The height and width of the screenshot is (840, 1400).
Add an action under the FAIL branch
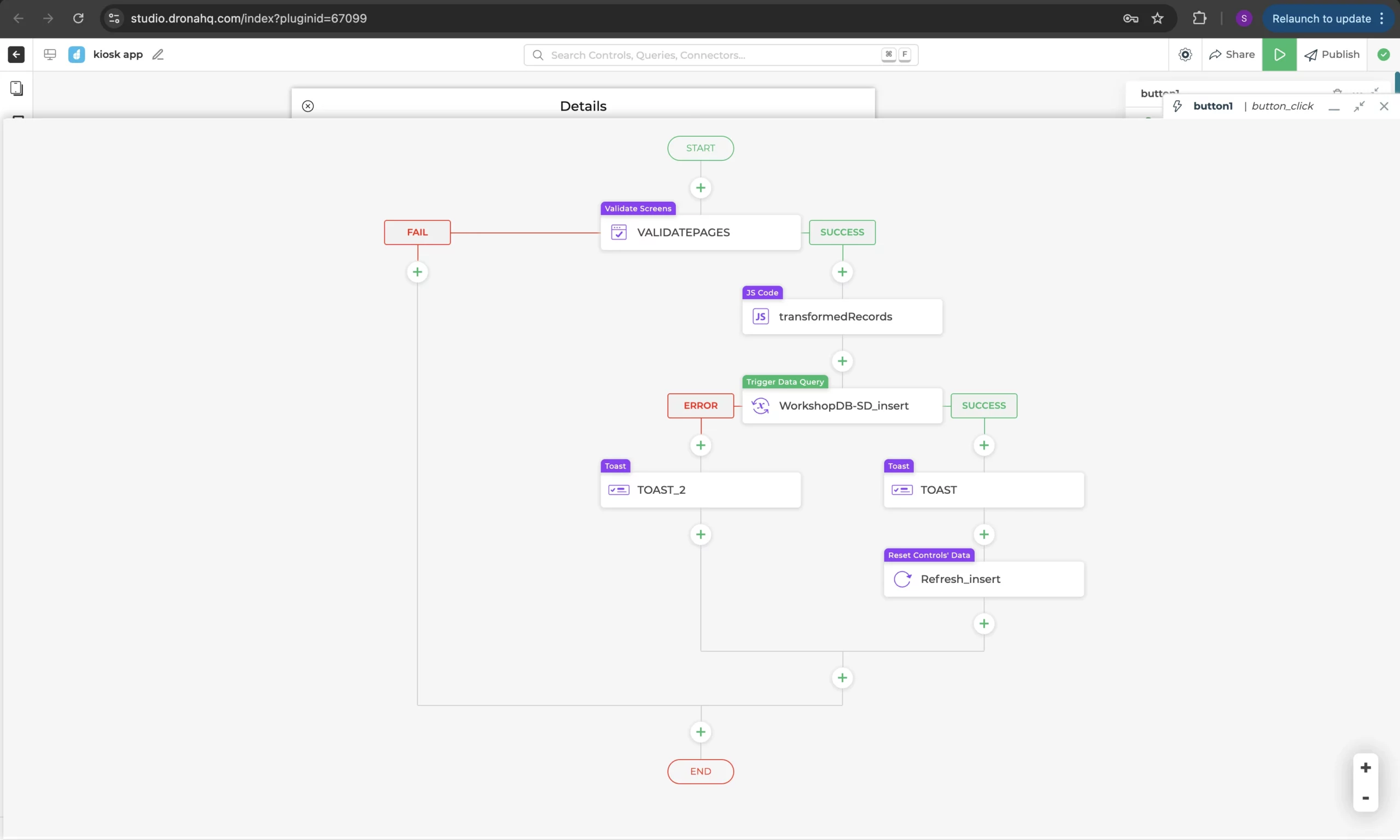[x=417, y=272]
